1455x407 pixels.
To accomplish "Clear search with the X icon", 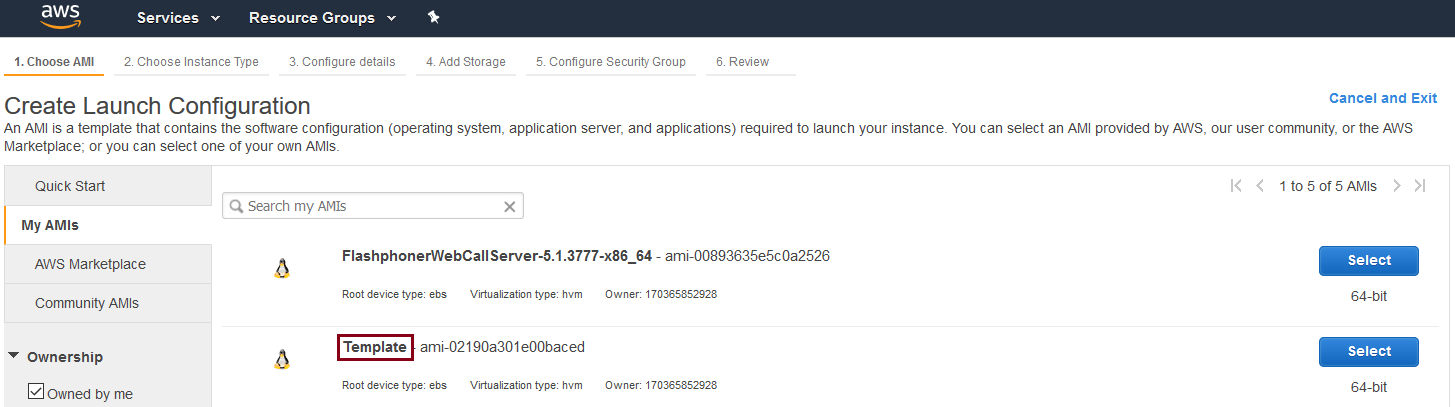I will pos(509,206).
